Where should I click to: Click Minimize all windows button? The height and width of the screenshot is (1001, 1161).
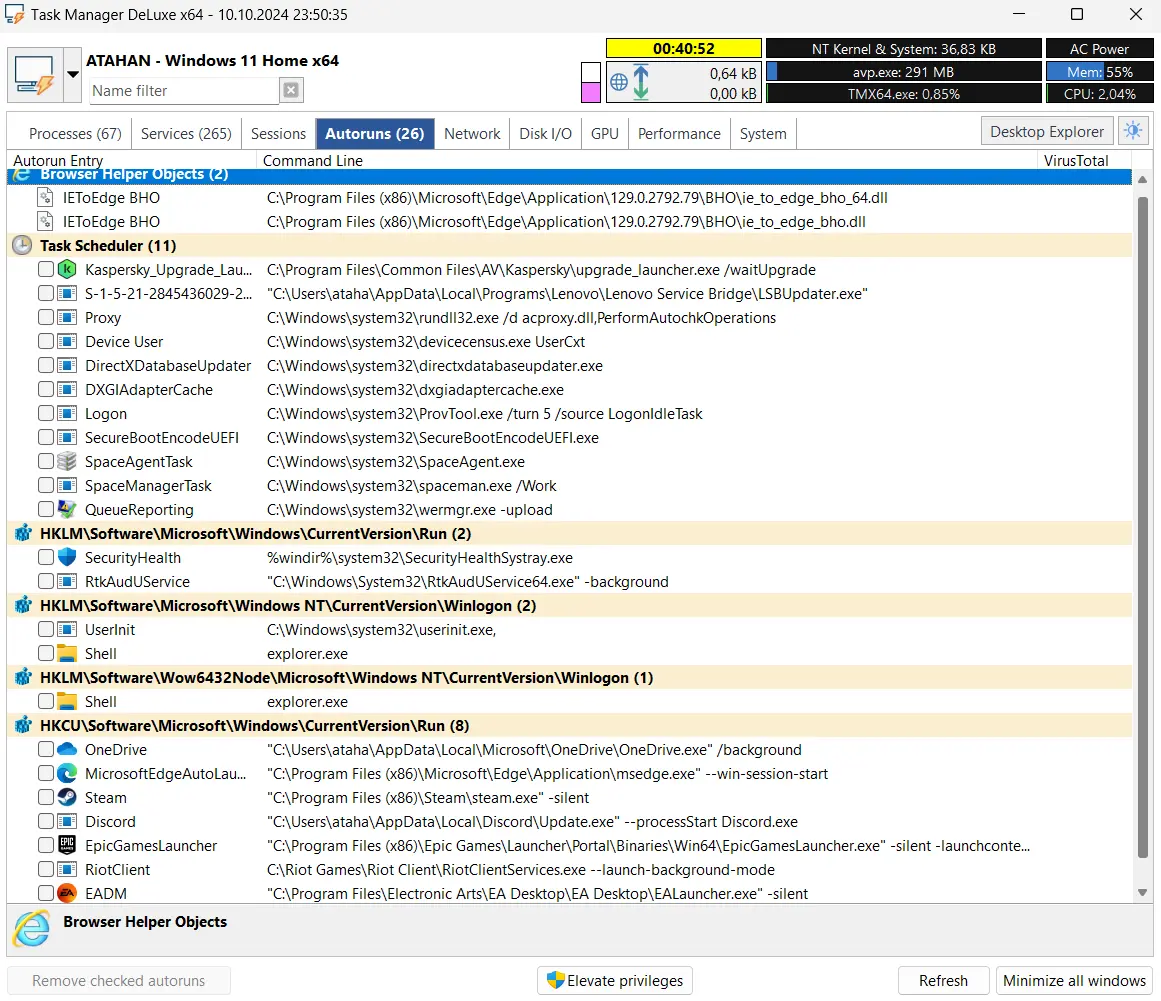tap(1074, 980)
